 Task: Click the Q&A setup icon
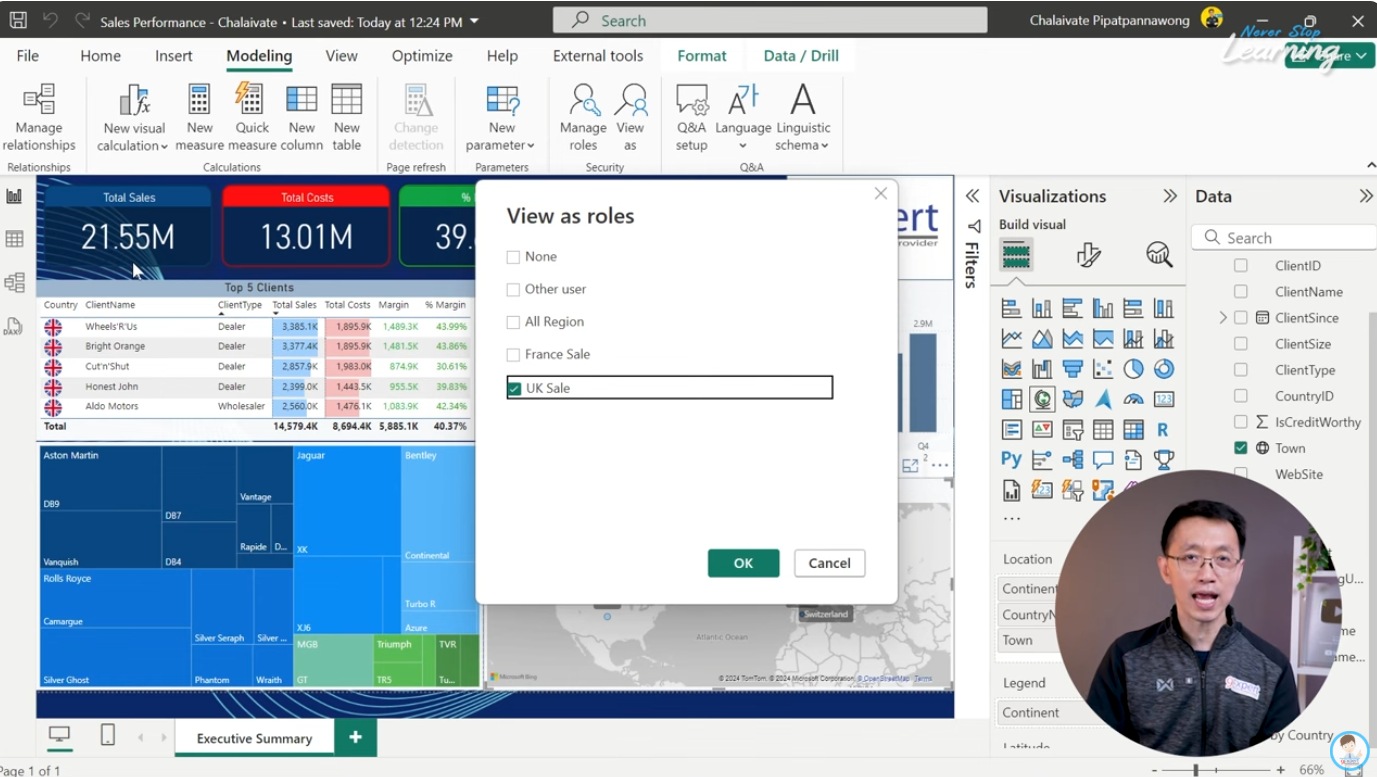click(x=691, y=101)
